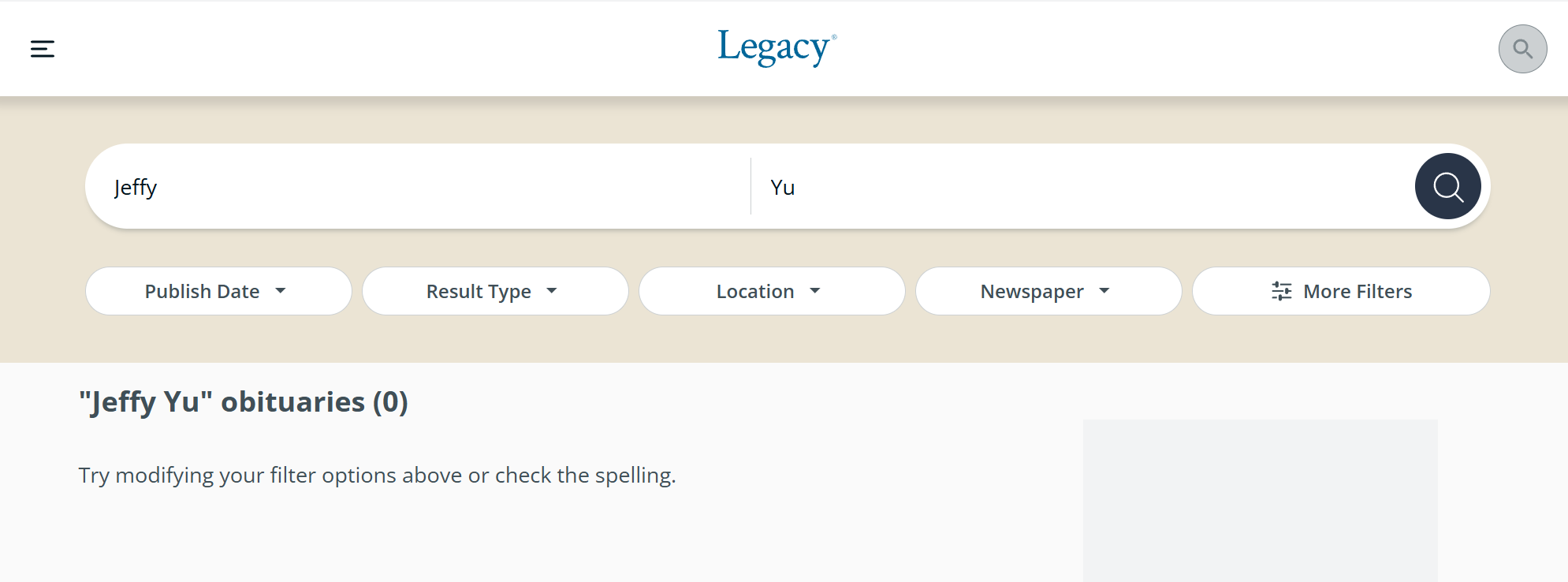Open the Result Type dropdown

(479, 292)
